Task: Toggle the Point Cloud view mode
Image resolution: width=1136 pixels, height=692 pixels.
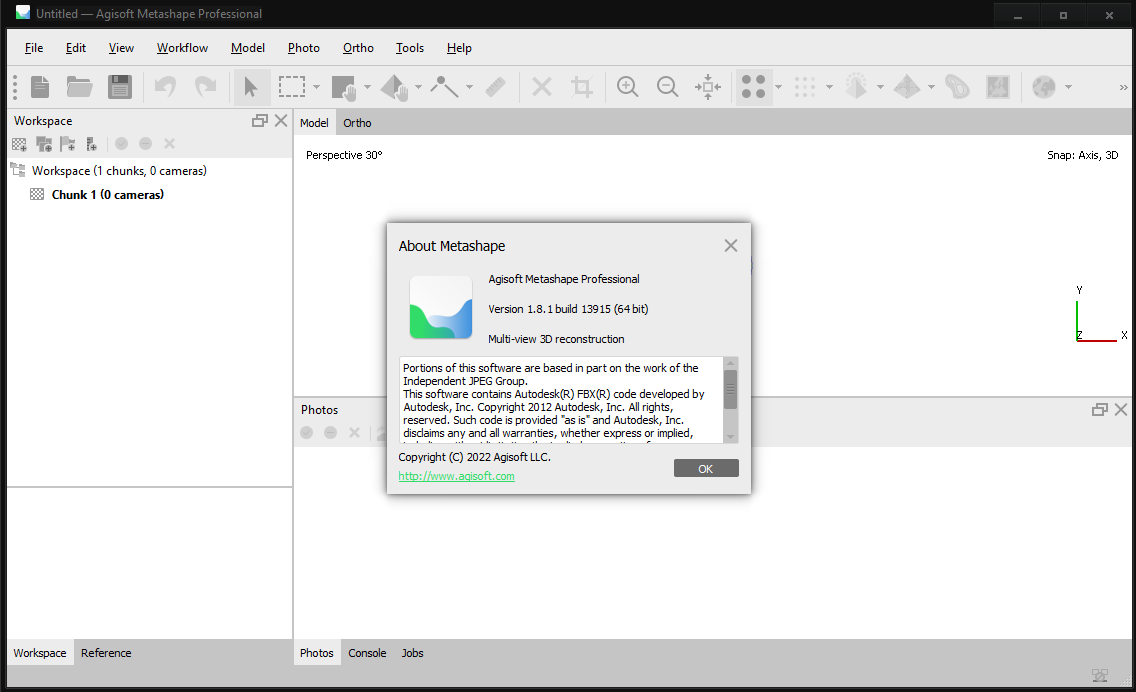Action: (753, 87)
